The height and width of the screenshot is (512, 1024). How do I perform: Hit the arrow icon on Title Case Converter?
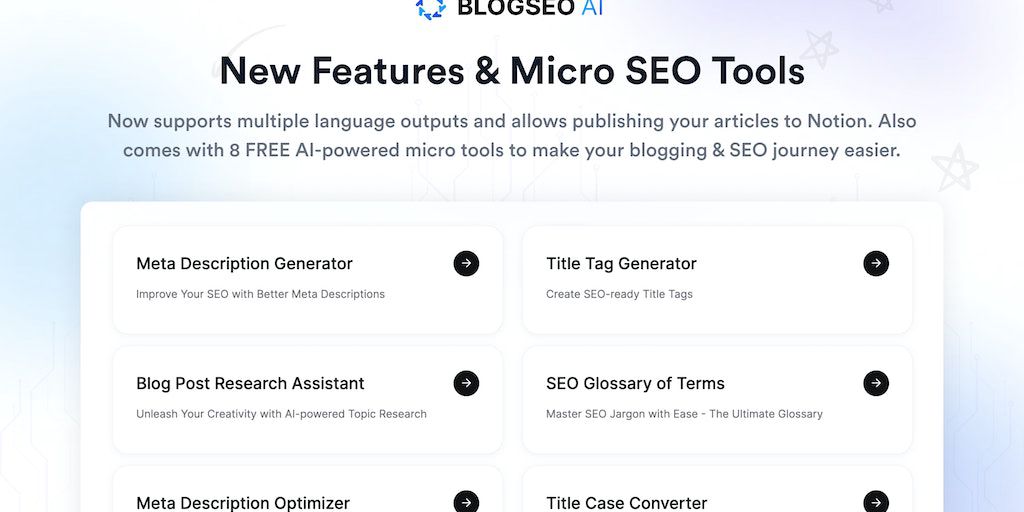click(876, 501)
